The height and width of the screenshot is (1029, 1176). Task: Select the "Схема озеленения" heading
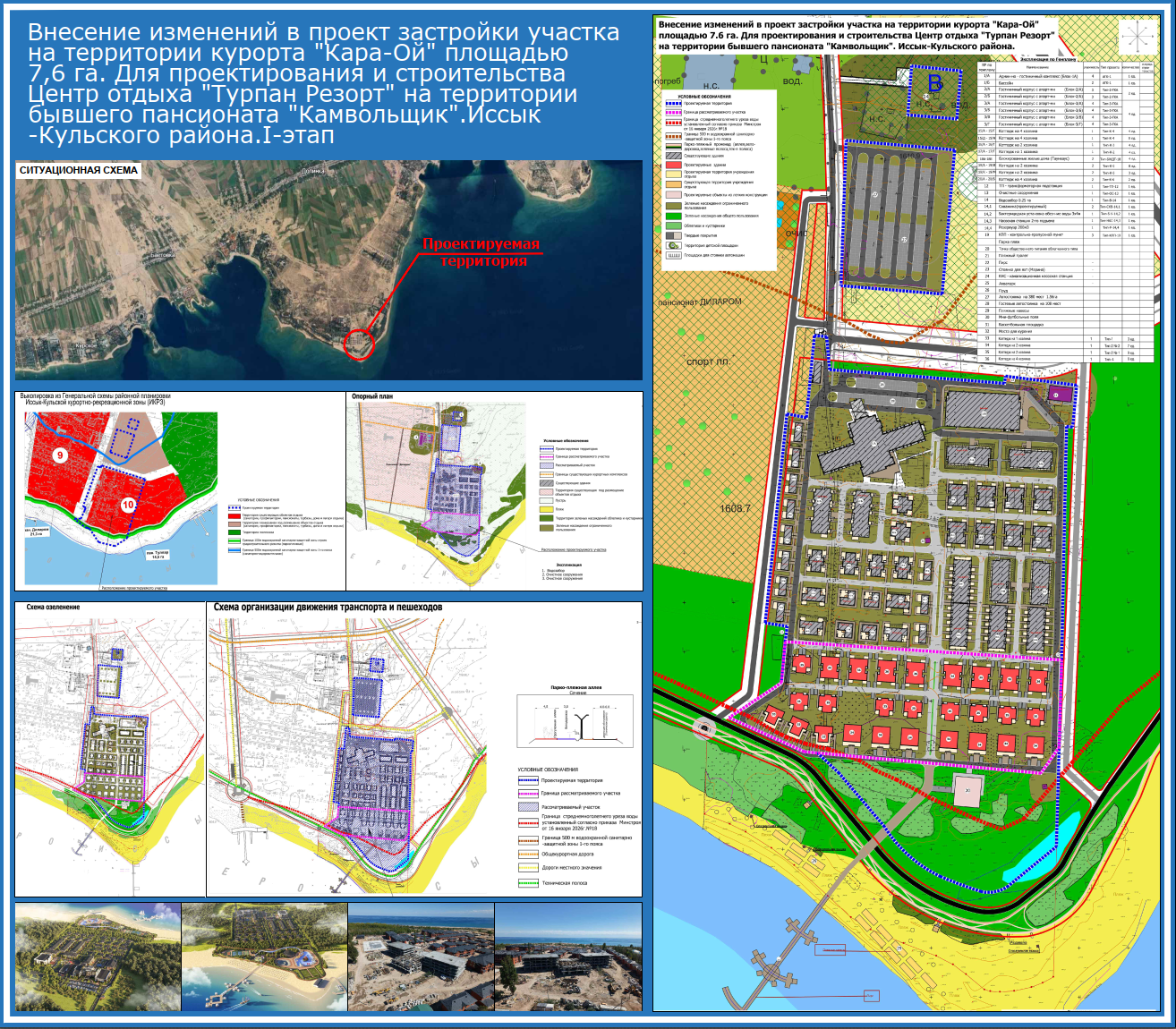[x=53, y=608]
